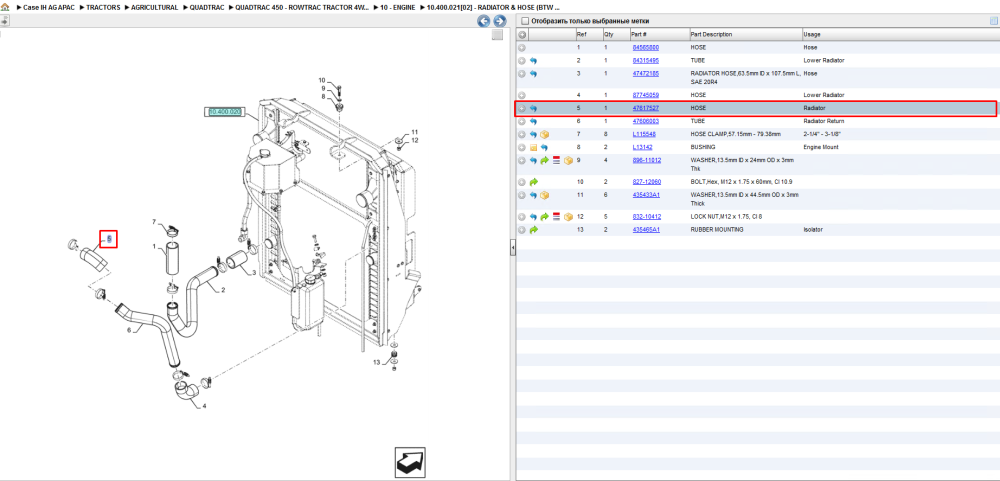Add HOSE 87745059 with its plus icon
This screenshot has width=1000, height=481.
tap(522, 95)
